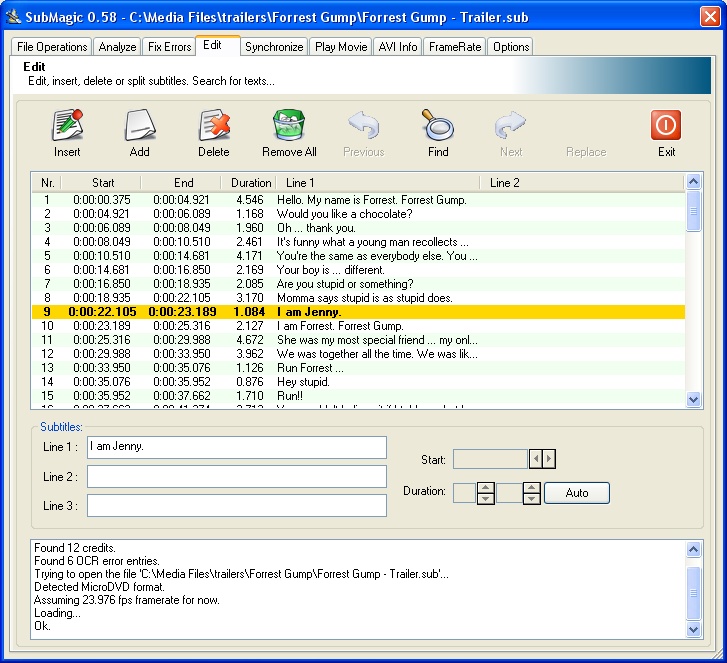The width and height of the screenshot is (727, 663).
Task: Open the FrameRate tab
Action: click(x=454, y=47)
